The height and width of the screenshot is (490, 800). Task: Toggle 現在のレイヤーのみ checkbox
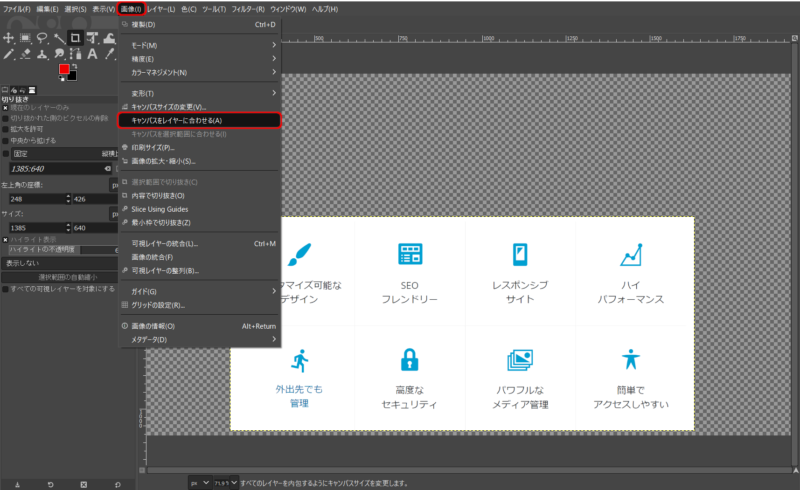[5, 108]
